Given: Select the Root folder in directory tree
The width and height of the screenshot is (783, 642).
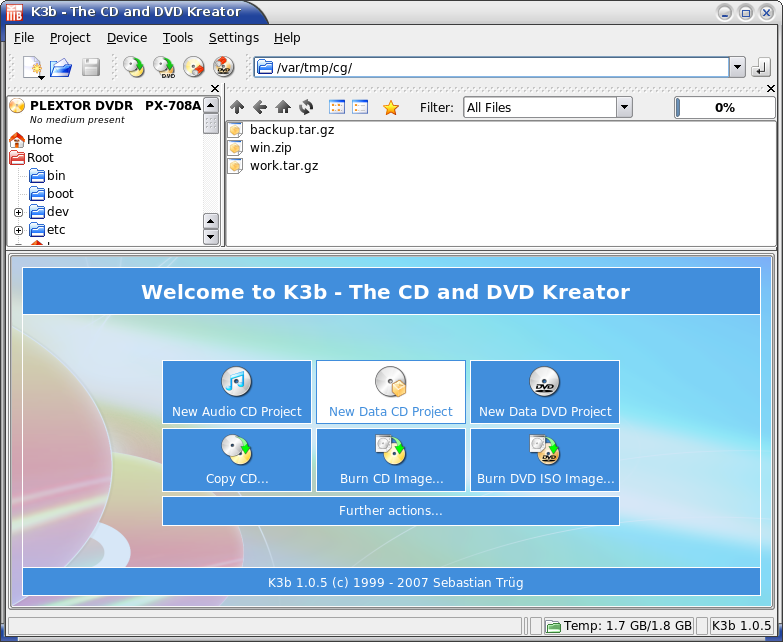Looking at the screenshot, I should [x=31, y=158].
